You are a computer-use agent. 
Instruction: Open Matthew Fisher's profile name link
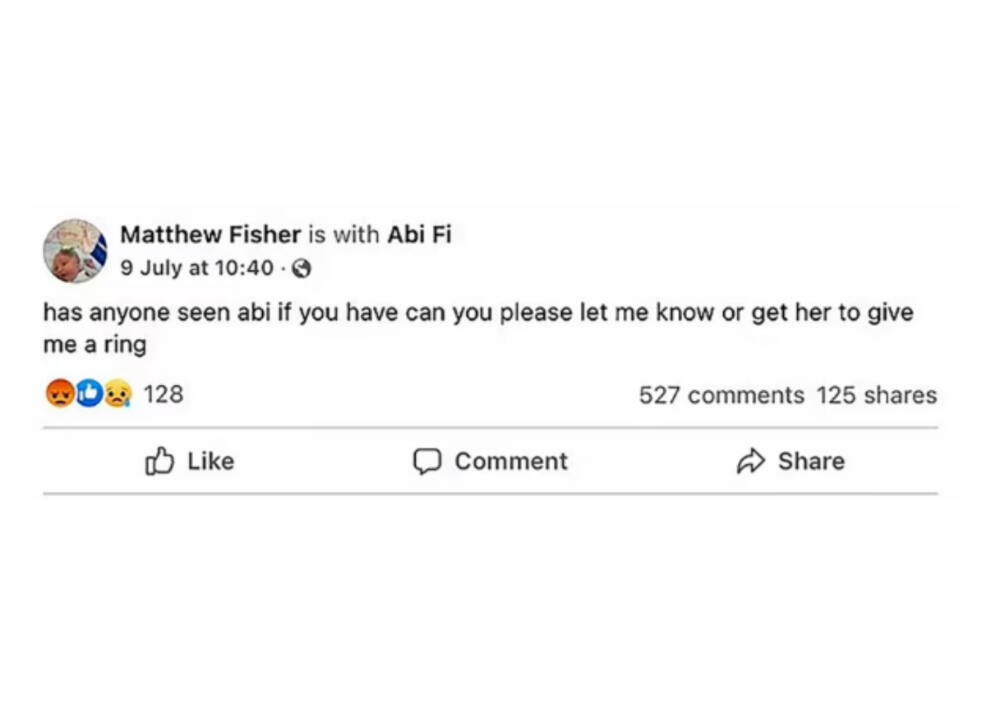coord(210,234)
